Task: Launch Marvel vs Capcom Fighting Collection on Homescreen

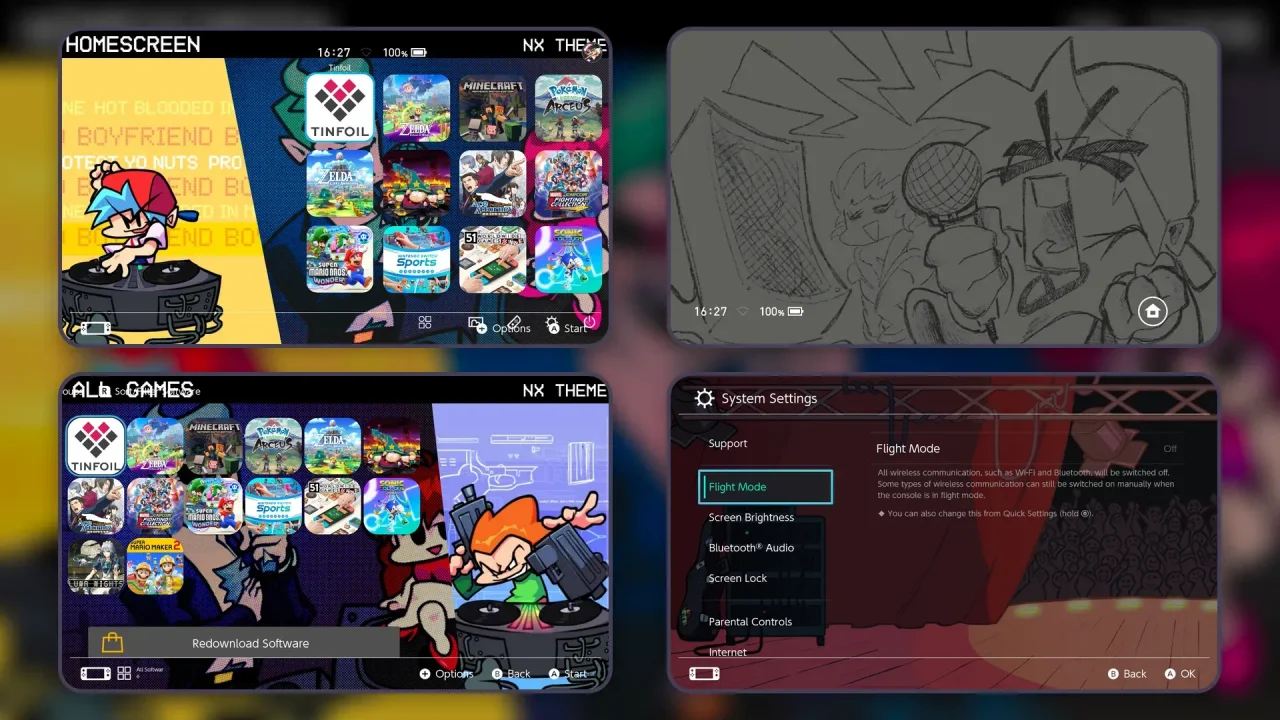Action: coord(568,184)
